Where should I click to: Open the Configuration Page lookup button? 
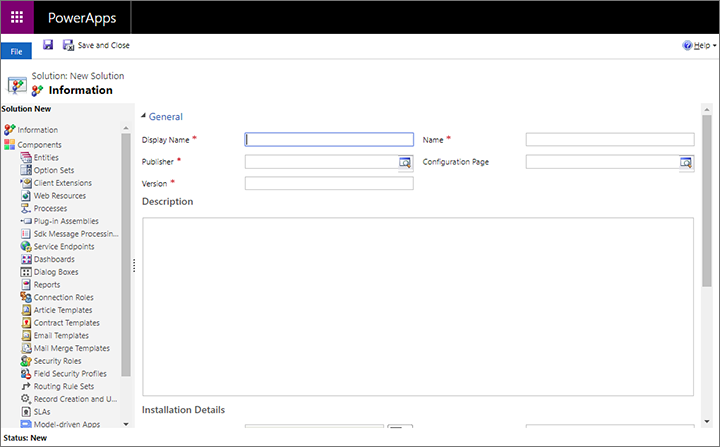686,162
